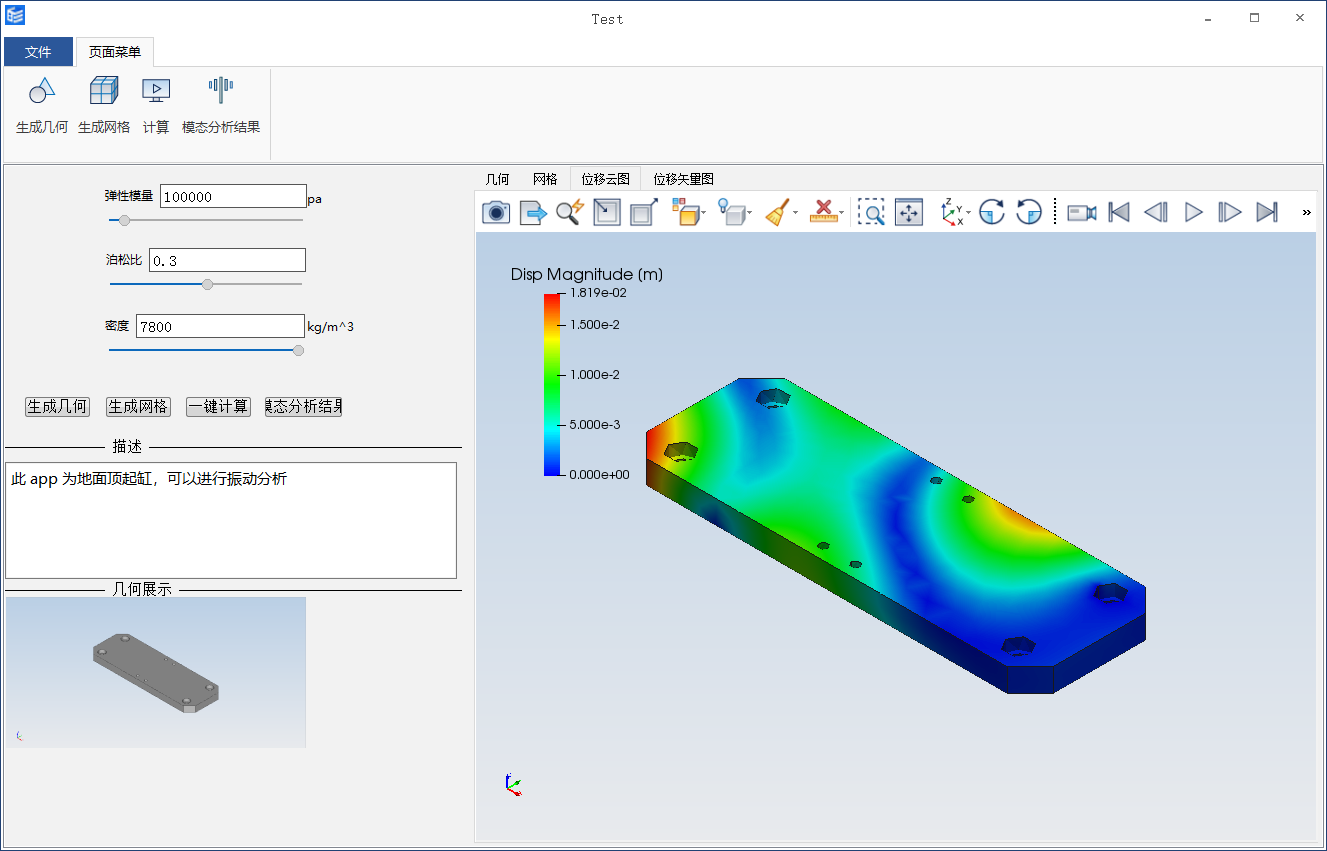Image resolution: width=1327 pixels, height=851 pixels.
Task: Rotate view clockwise
Action: click(991, 212)
